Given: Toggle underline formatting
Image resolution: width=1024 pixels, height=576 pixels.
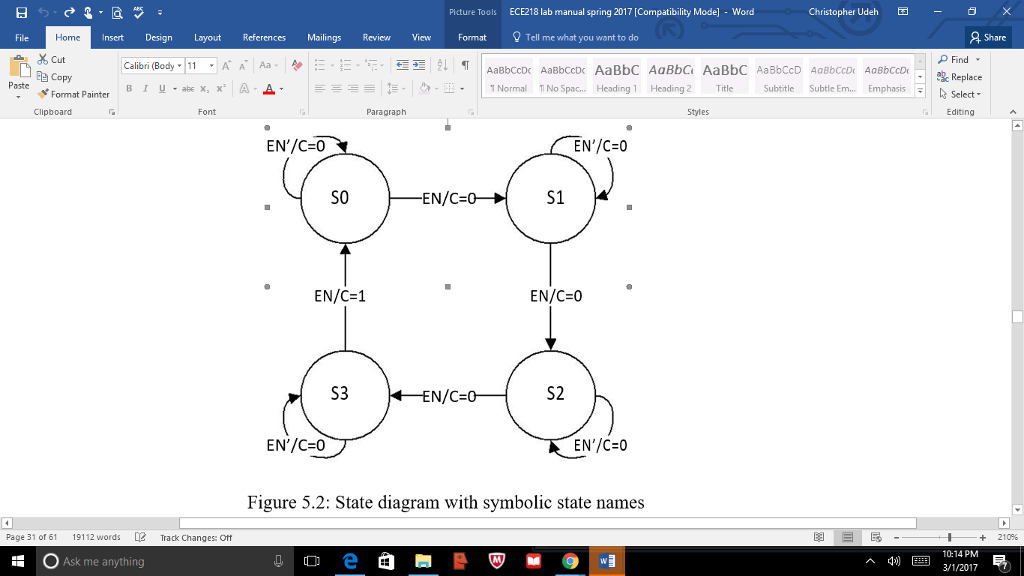Looking at the screenshot, I should pyautogui.click(x=162, y=88).
